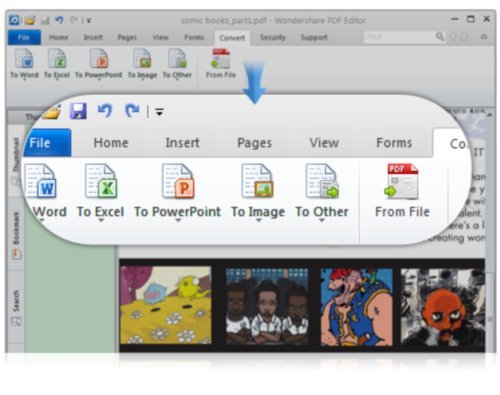Open the blue File menu
Viewport: 500px width, 395px height.
[x=24, y=37]
